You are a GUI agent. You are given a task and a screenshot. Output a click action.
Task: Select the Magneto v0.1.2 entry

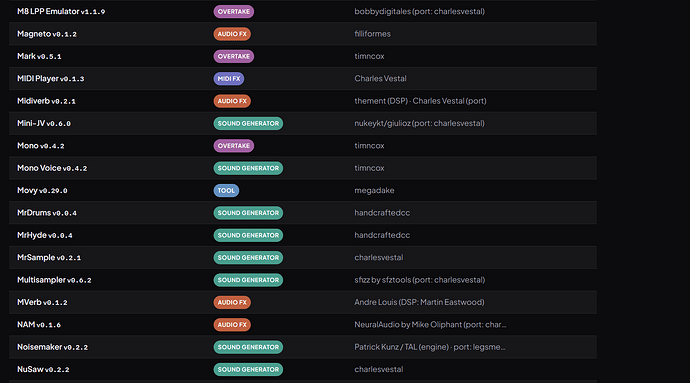coord(47,34)
